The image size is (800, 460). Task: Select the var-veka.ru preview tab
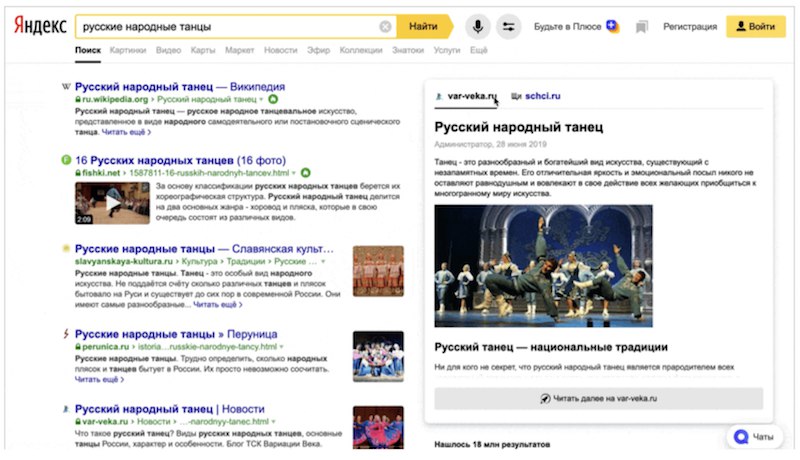(466, 96)
